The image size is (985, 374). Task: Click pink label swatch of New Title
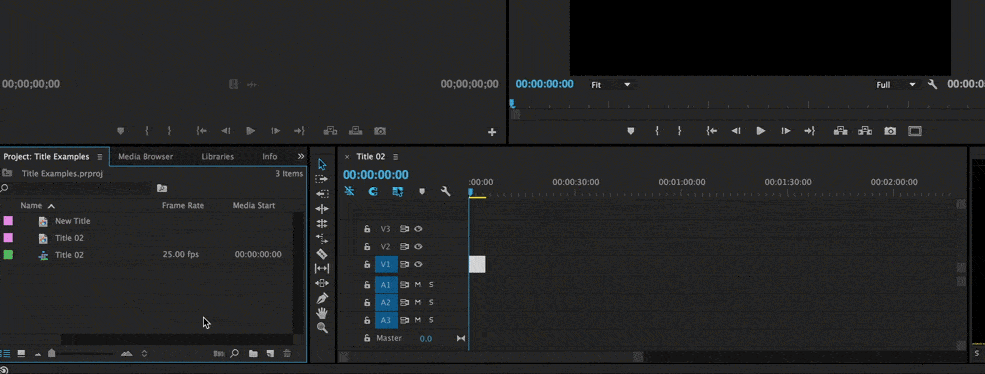click(x=8, y=221)
